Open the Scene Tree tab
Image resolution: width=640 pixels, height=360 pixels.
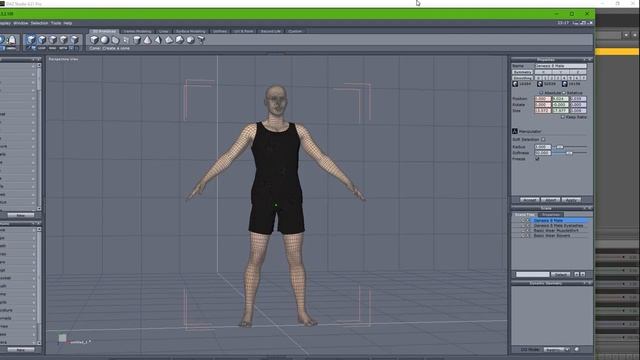(x=524, y=215)
